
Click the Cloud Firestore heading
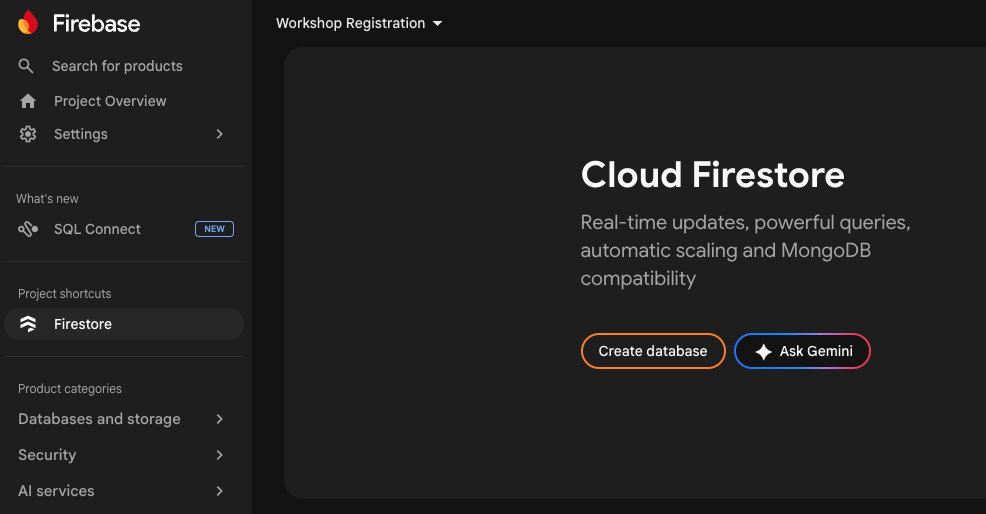pos(712,174)
